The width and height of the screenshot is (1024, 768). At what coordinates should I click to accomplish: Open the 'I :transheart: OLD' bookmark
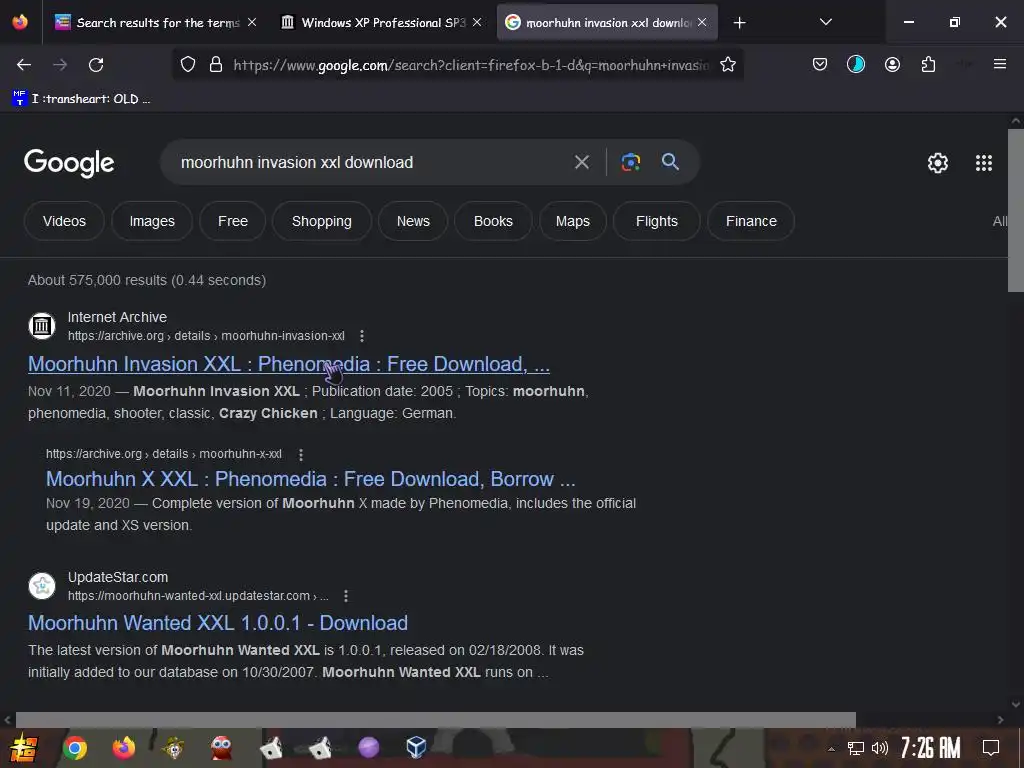coord(82,99)
